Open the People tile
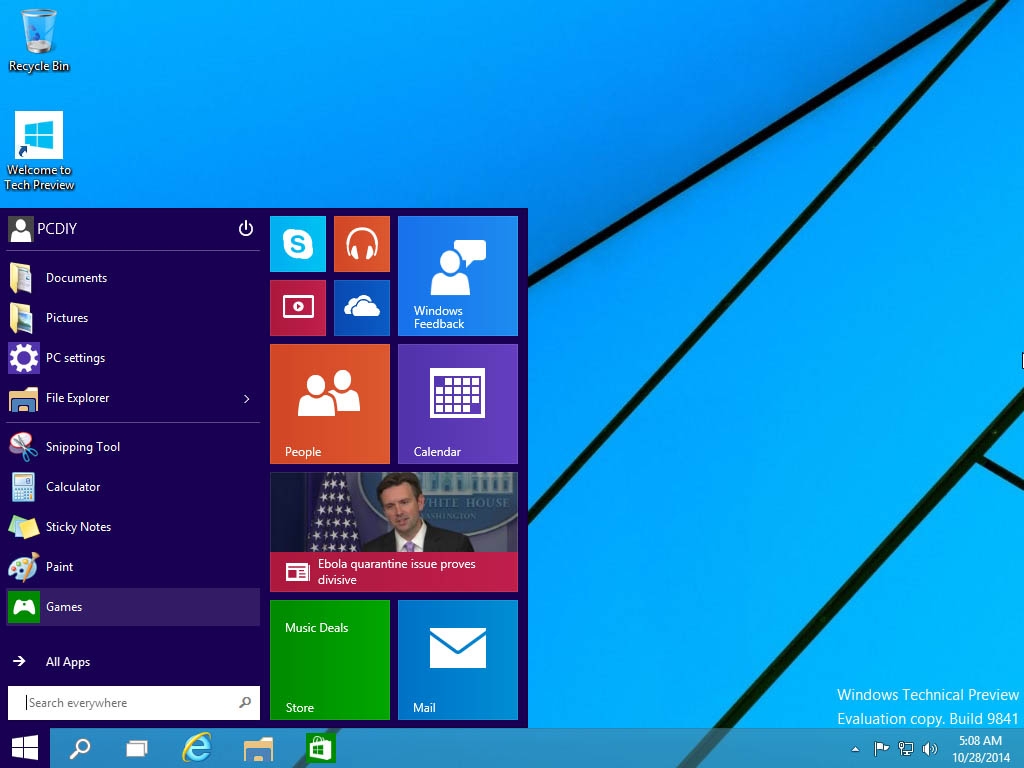The height and width of the screenshot is (768, 1024). (330, 404)
